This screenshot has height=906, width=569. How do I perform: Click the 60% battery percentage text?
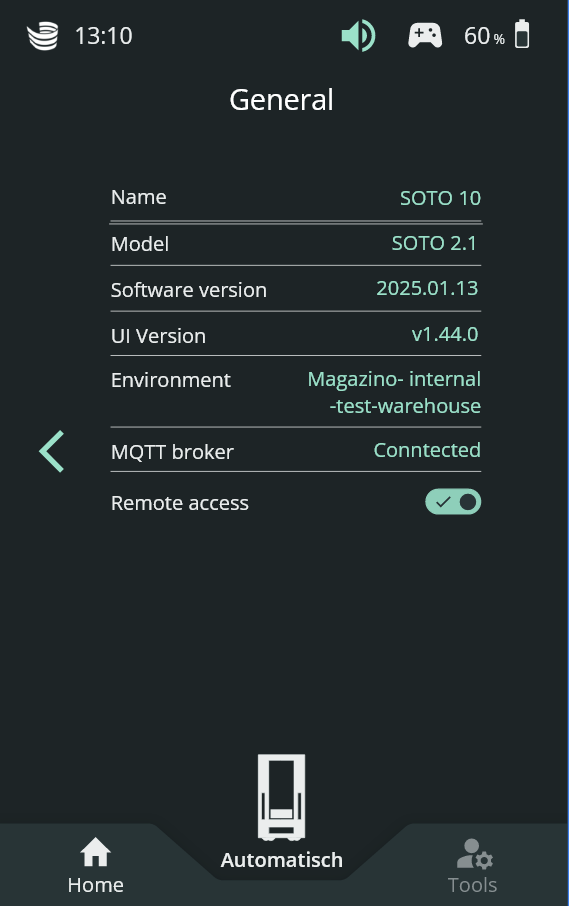484,36
